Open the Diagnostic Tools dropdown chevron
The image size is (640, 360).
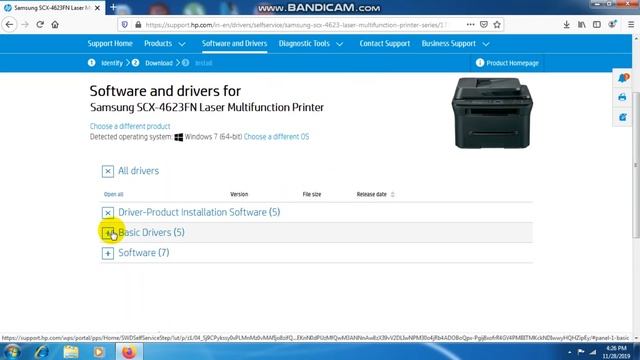pos(340,44)
